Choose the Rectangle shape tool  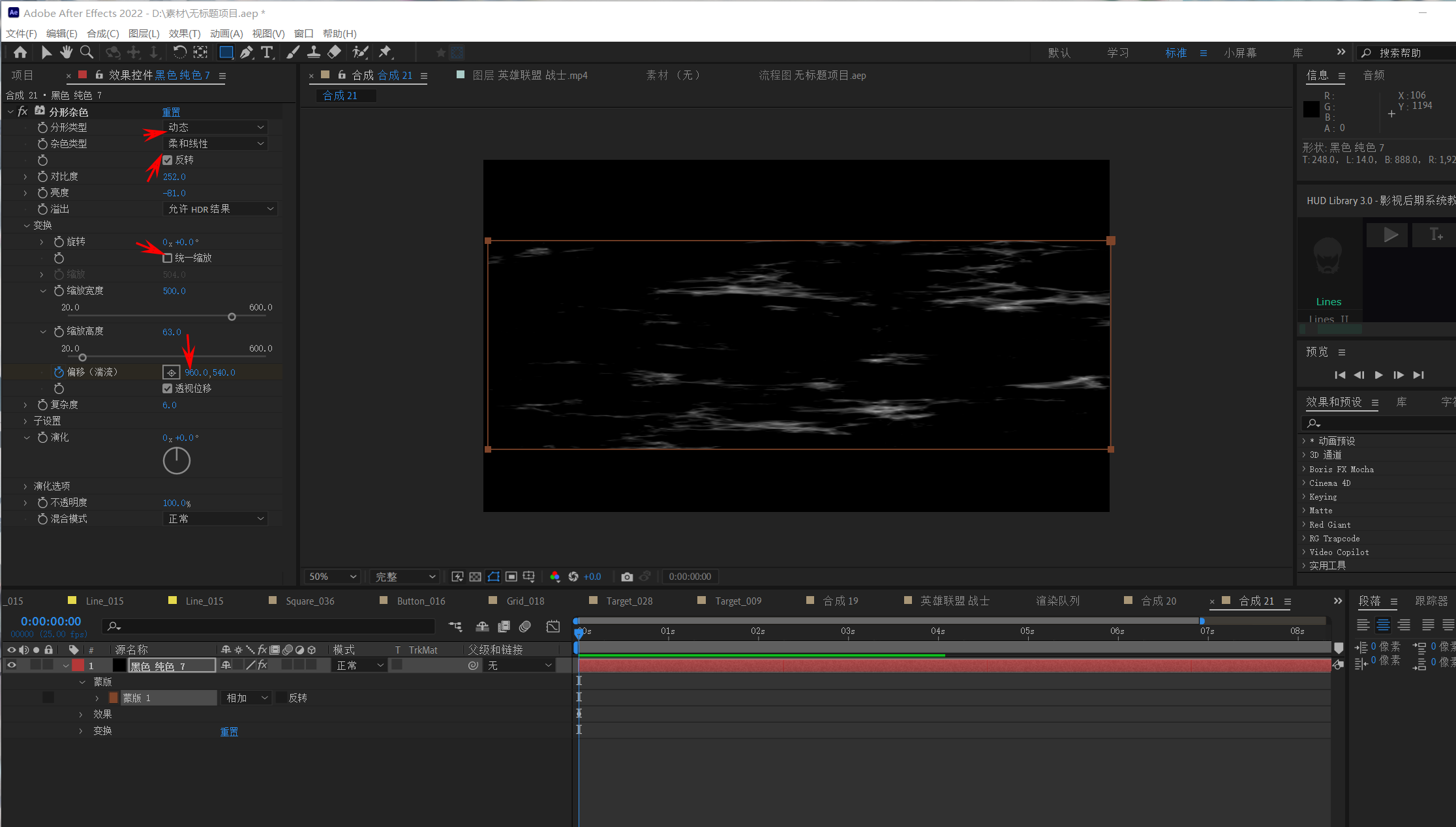(x=226, y=52)
